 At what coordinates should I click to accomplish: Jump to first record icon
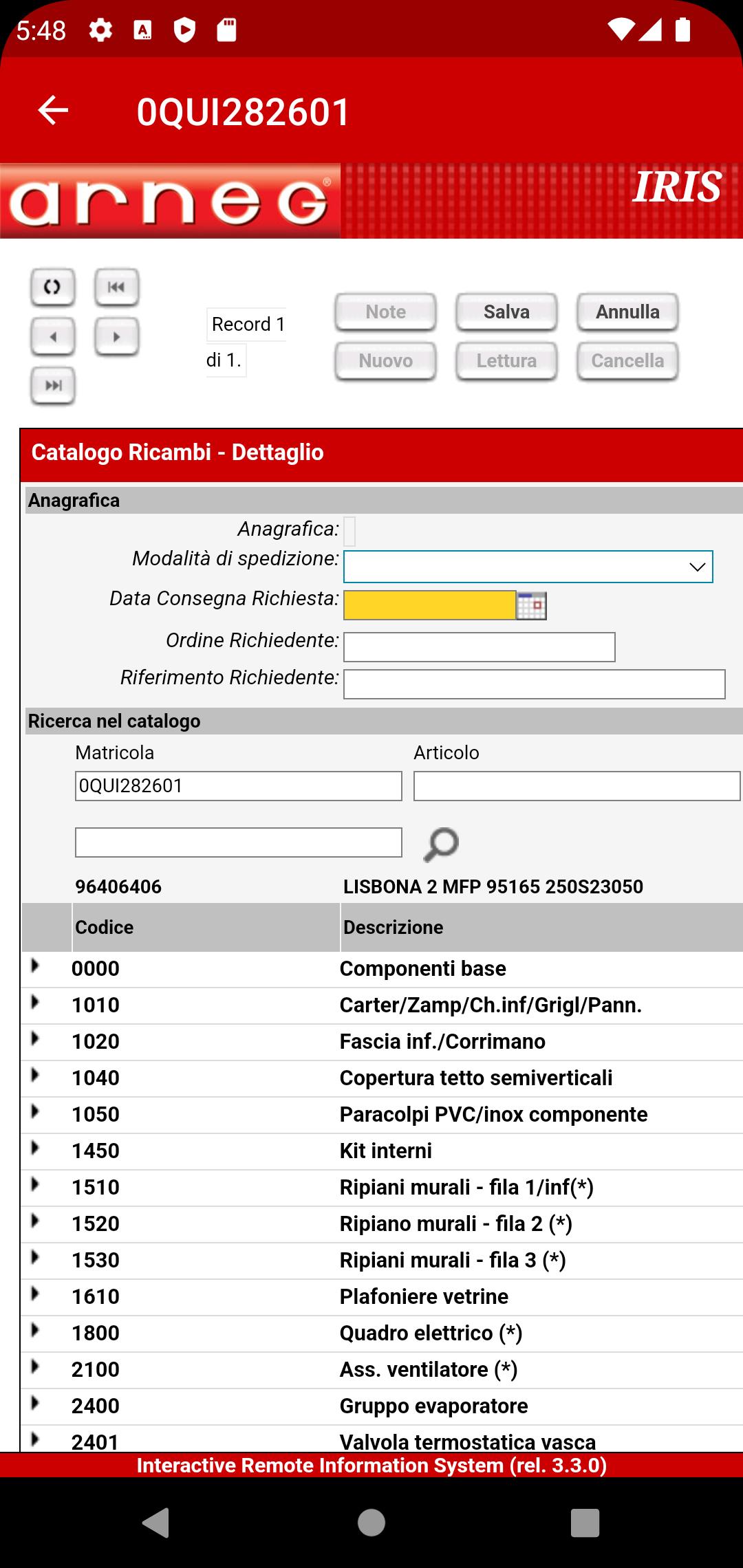click(x=116, y=287)
